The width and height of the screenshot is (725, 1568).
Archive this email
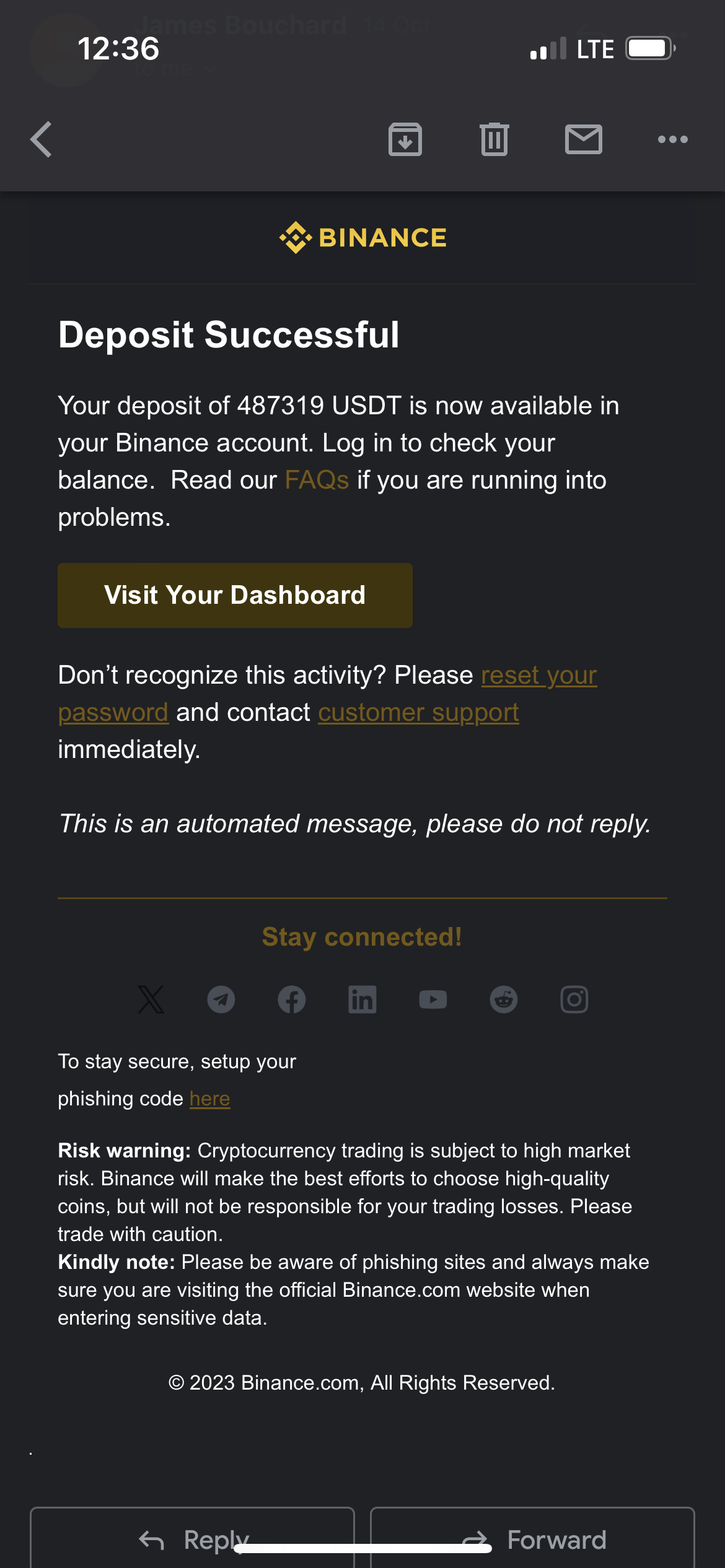pyautogui.click(x=405, y=139)
